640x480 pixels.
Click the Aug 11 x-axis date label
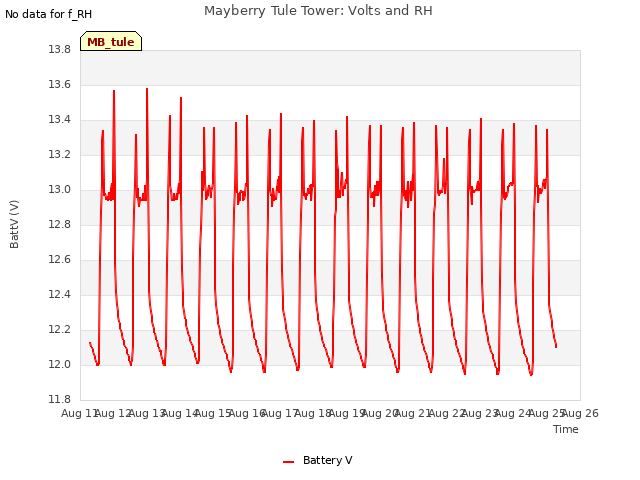(80, 413)
